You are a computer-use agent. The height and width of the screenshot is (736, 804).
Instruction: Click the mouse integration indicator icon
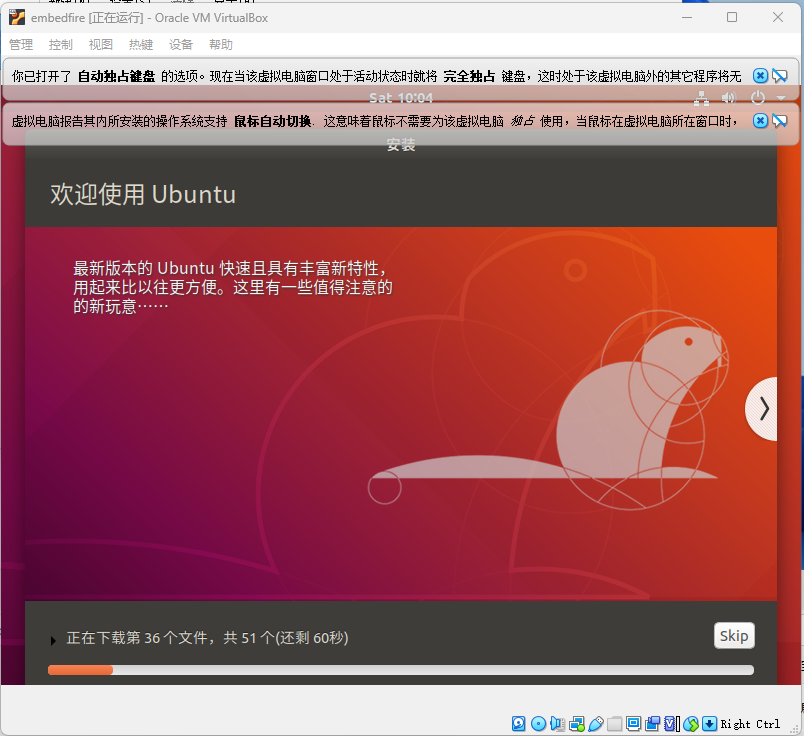[691, 724]
